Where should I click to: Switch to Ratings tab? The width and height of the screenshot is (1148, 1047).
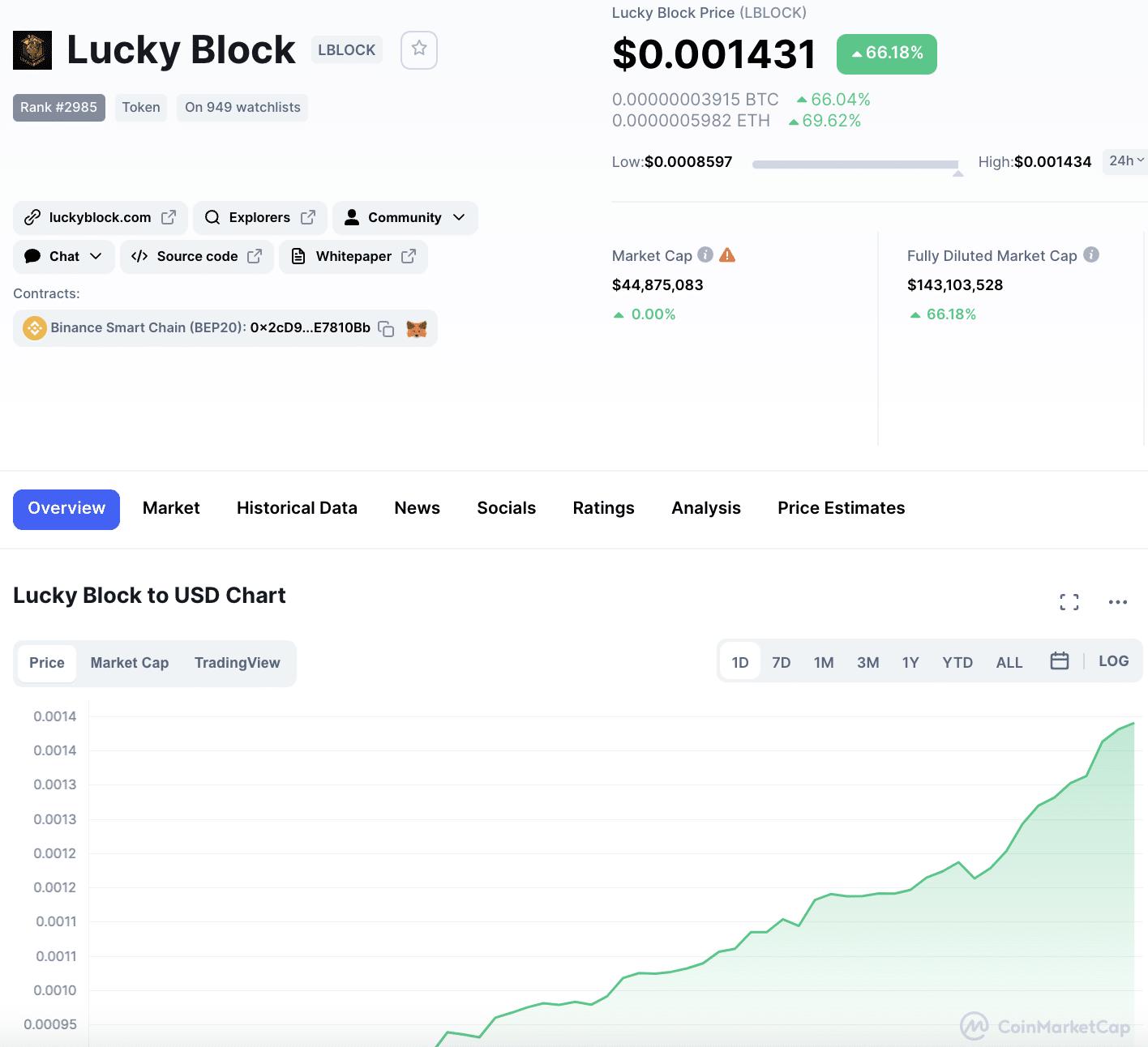604,508
